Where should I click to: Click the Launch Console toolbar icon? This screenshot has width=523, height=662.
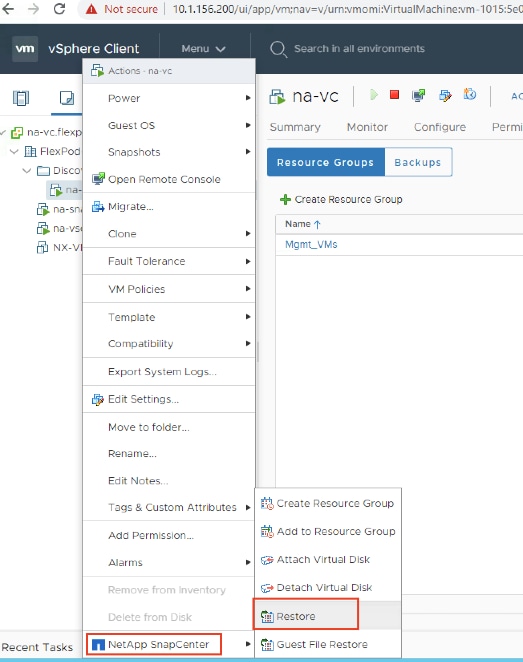418,95
